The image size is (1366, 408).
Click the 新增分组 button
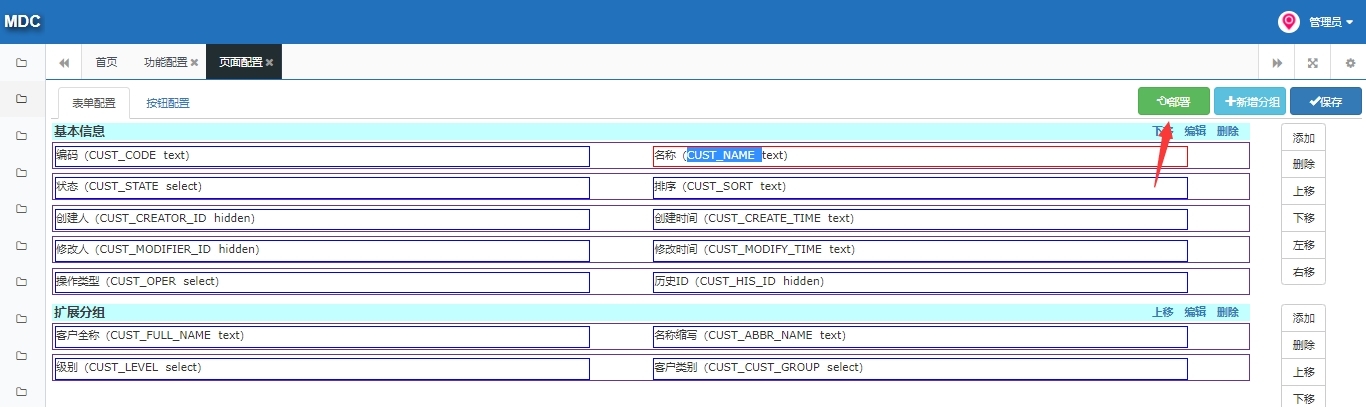tap(1250, 101)
